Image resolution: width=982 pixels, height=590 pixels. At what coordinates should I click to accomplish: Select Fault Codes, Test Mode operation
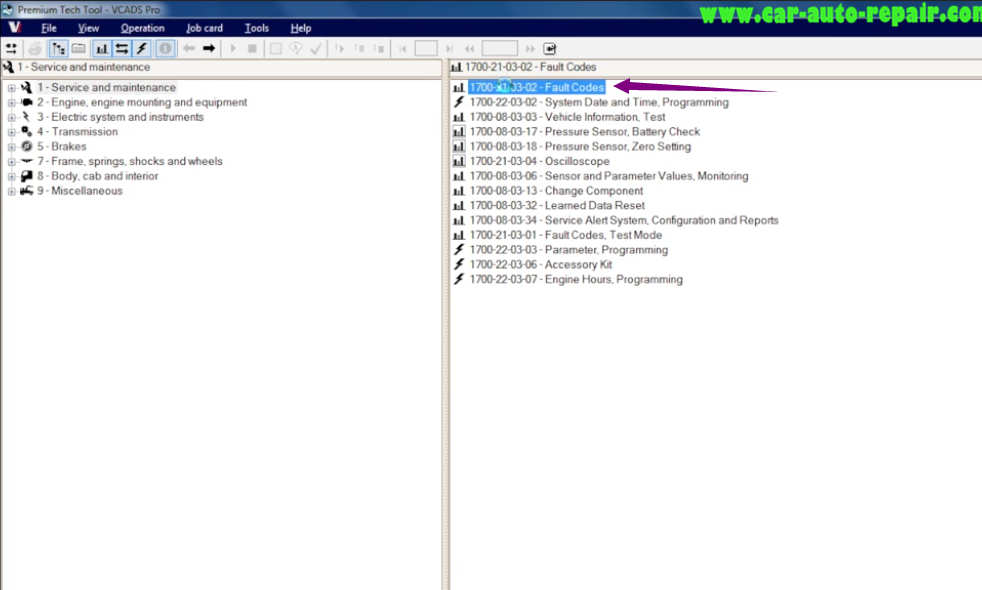566,235
